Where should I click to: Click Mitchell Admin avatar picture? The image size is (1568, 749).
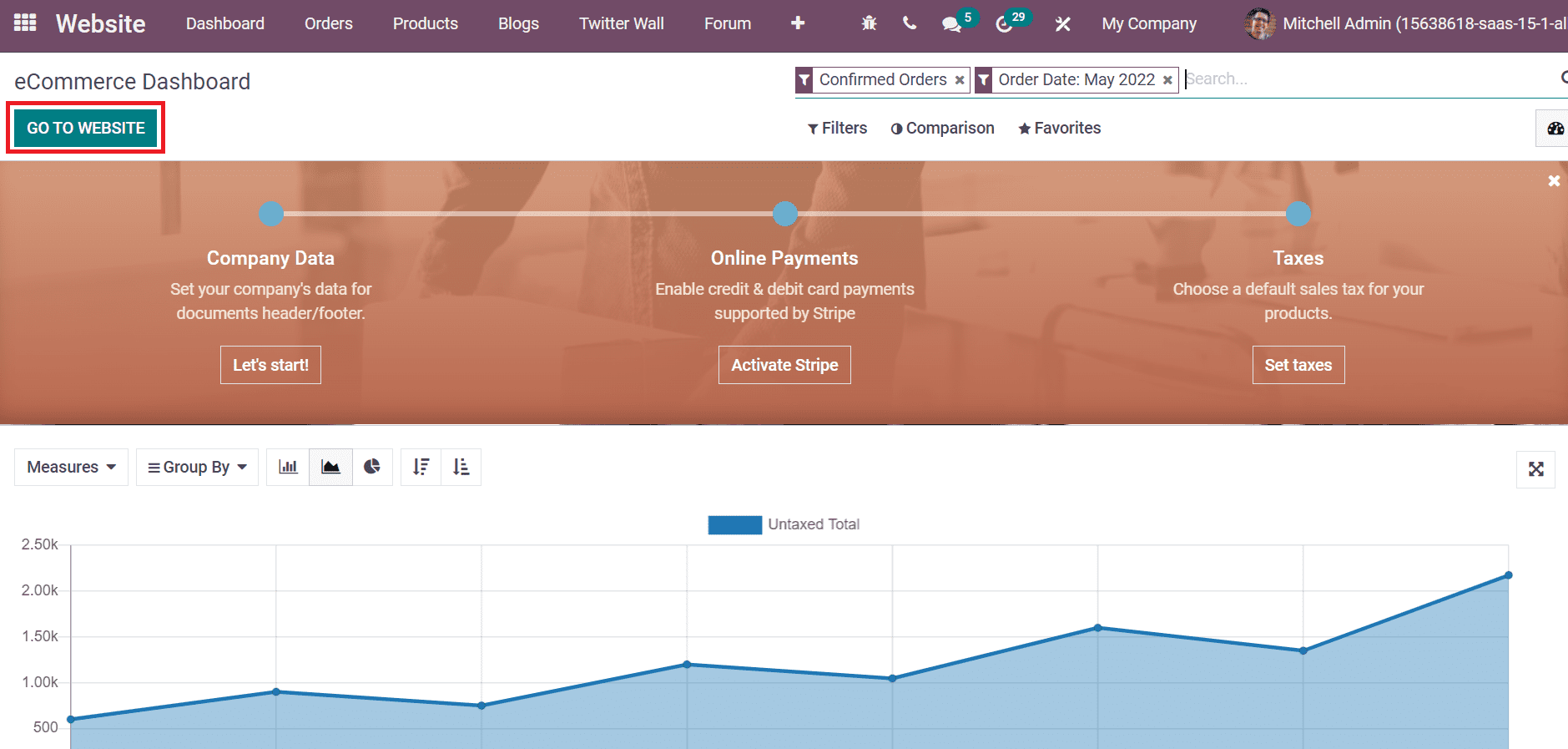tap(1259, 23)
